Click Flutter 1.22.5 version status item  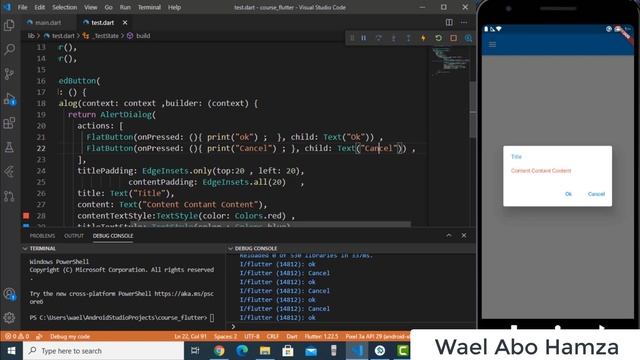tap(321, 336)
